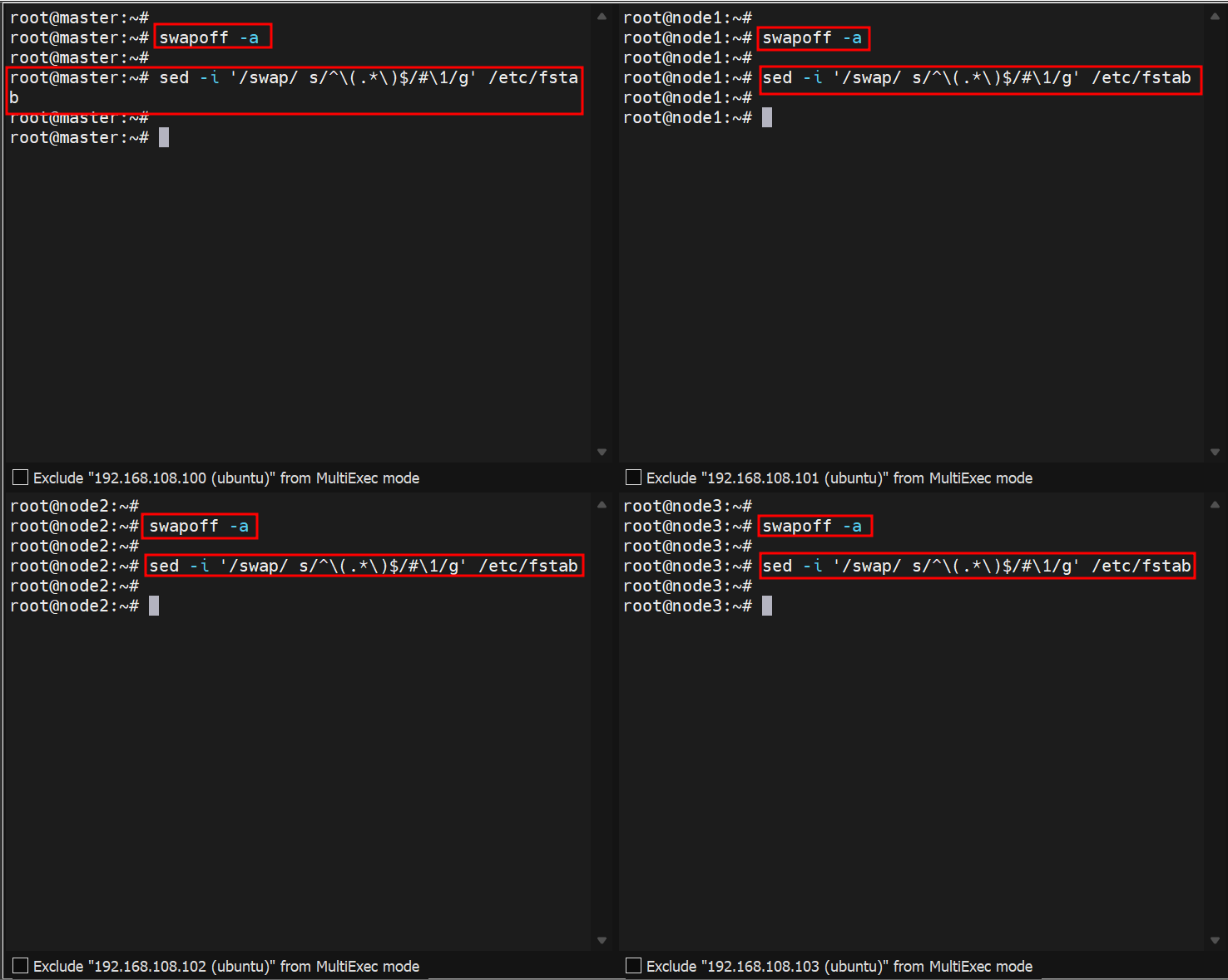Click the node2 pane scroll-up arrow

click(x=602, y=505)
